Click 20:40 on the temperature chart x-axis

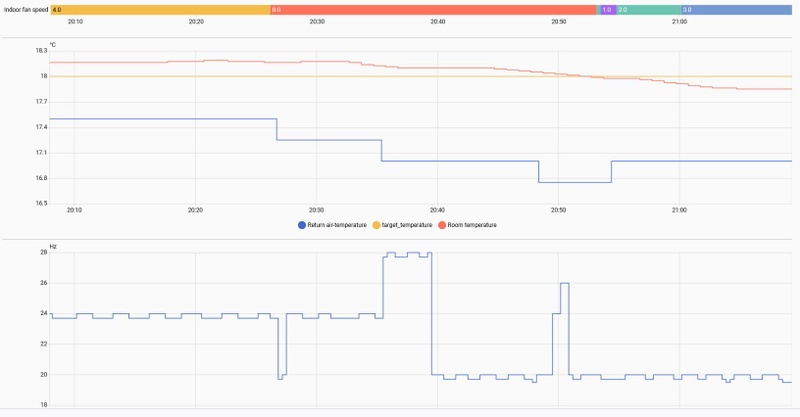tap(437, 210)
